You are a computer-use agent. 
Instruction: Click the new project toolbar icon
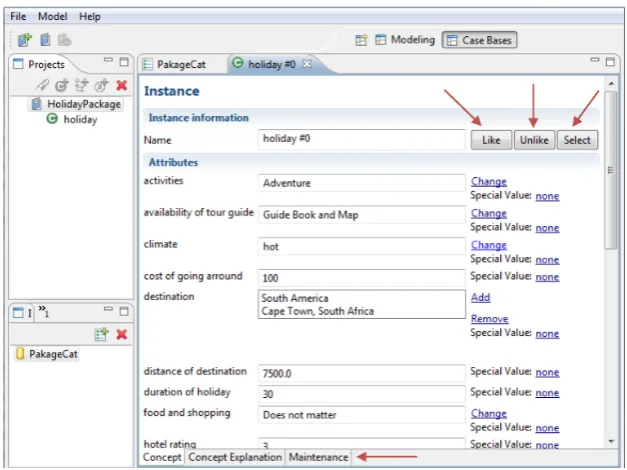point(24,40)
